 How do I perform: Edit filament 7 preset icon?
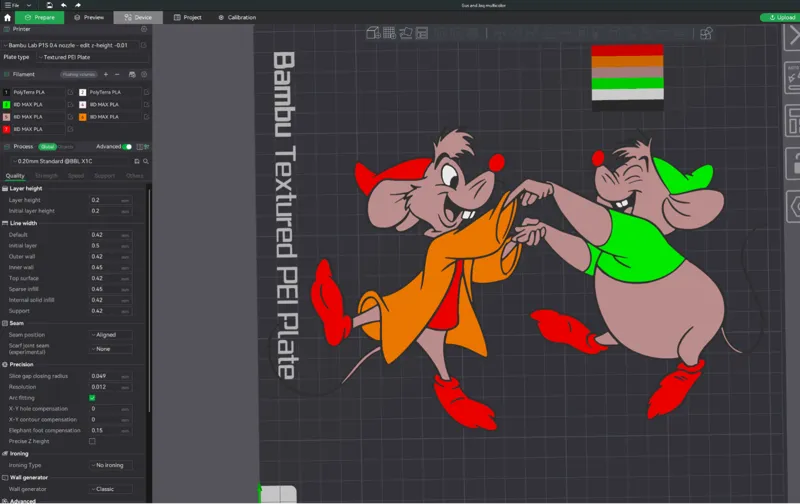coord(70,129)
